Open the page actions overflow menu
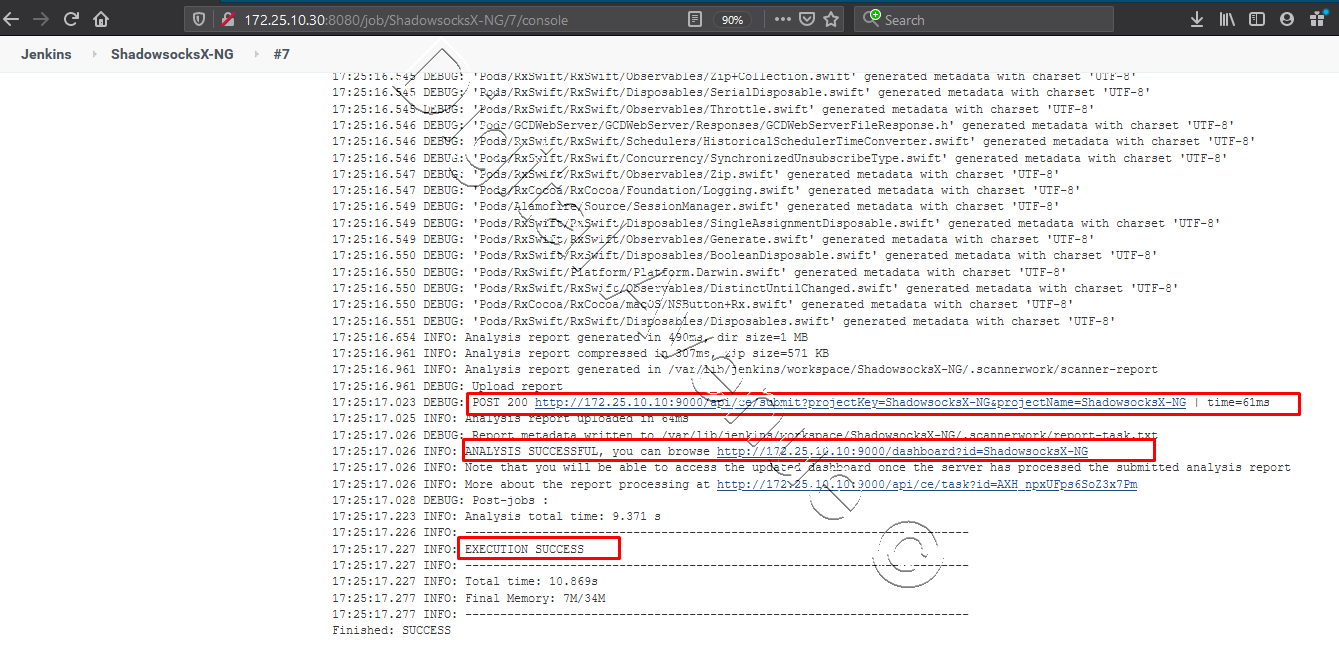Screen dimensions: 1339x649 [781, 18]
